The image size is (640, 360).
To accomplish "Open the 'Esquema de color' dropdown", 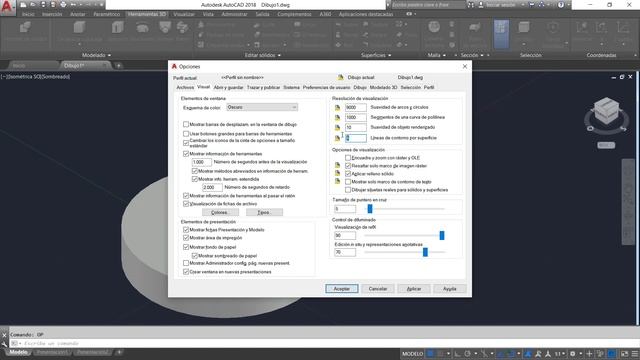I will tap(262, 107).
